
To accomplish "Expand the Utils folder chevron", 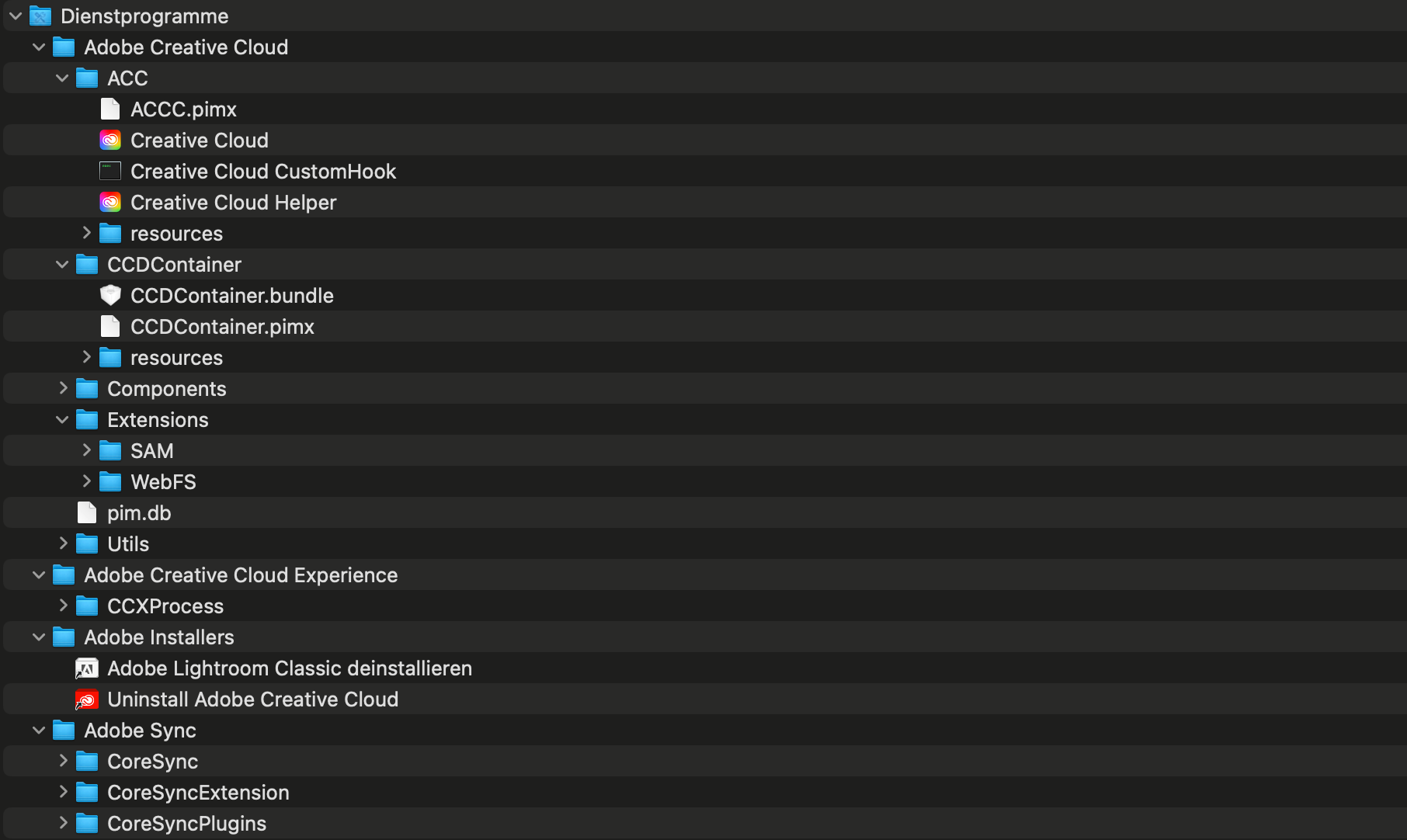I will coord(63,543).
